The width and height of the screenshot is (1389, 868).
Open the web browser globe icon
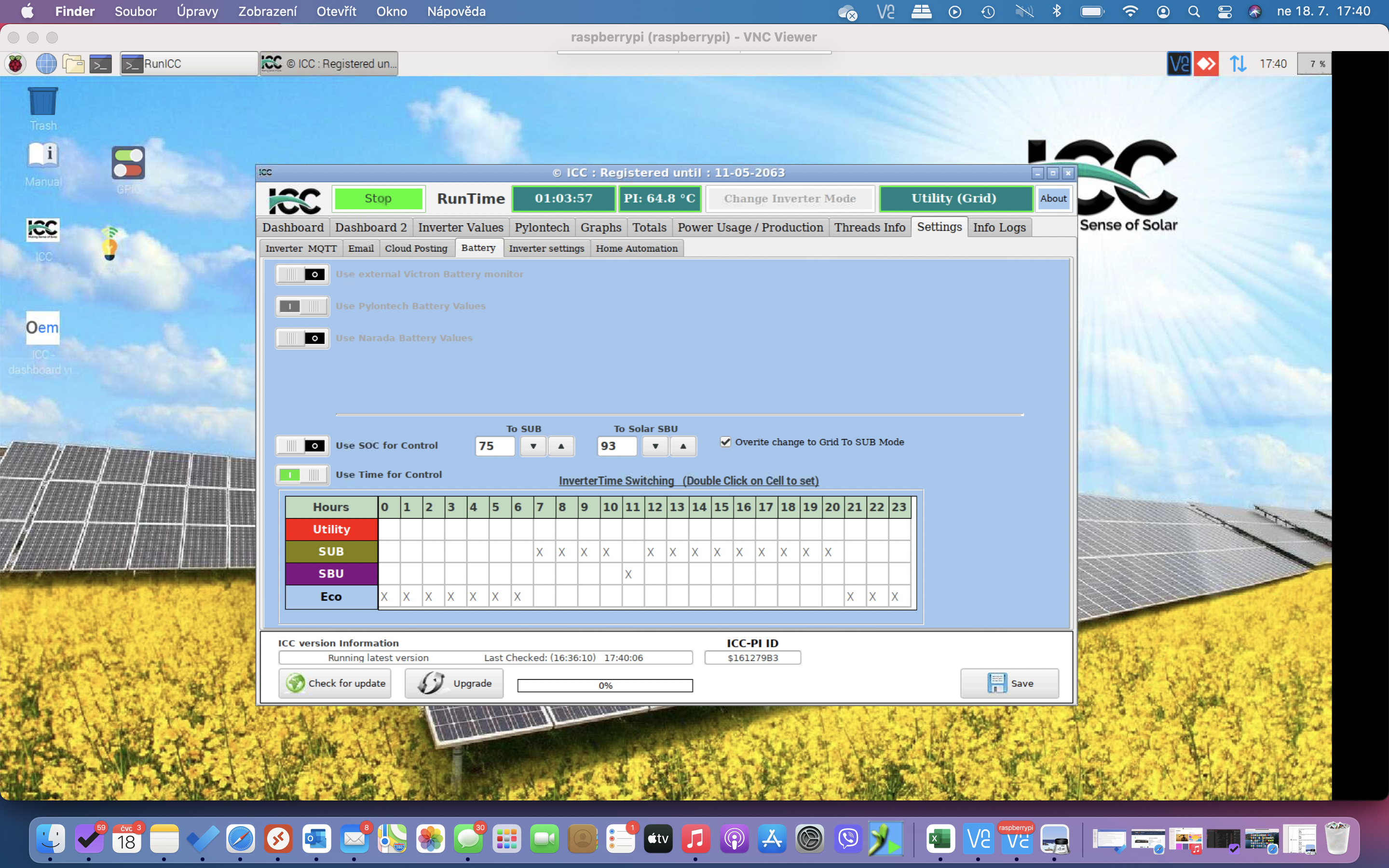[46, 64]
